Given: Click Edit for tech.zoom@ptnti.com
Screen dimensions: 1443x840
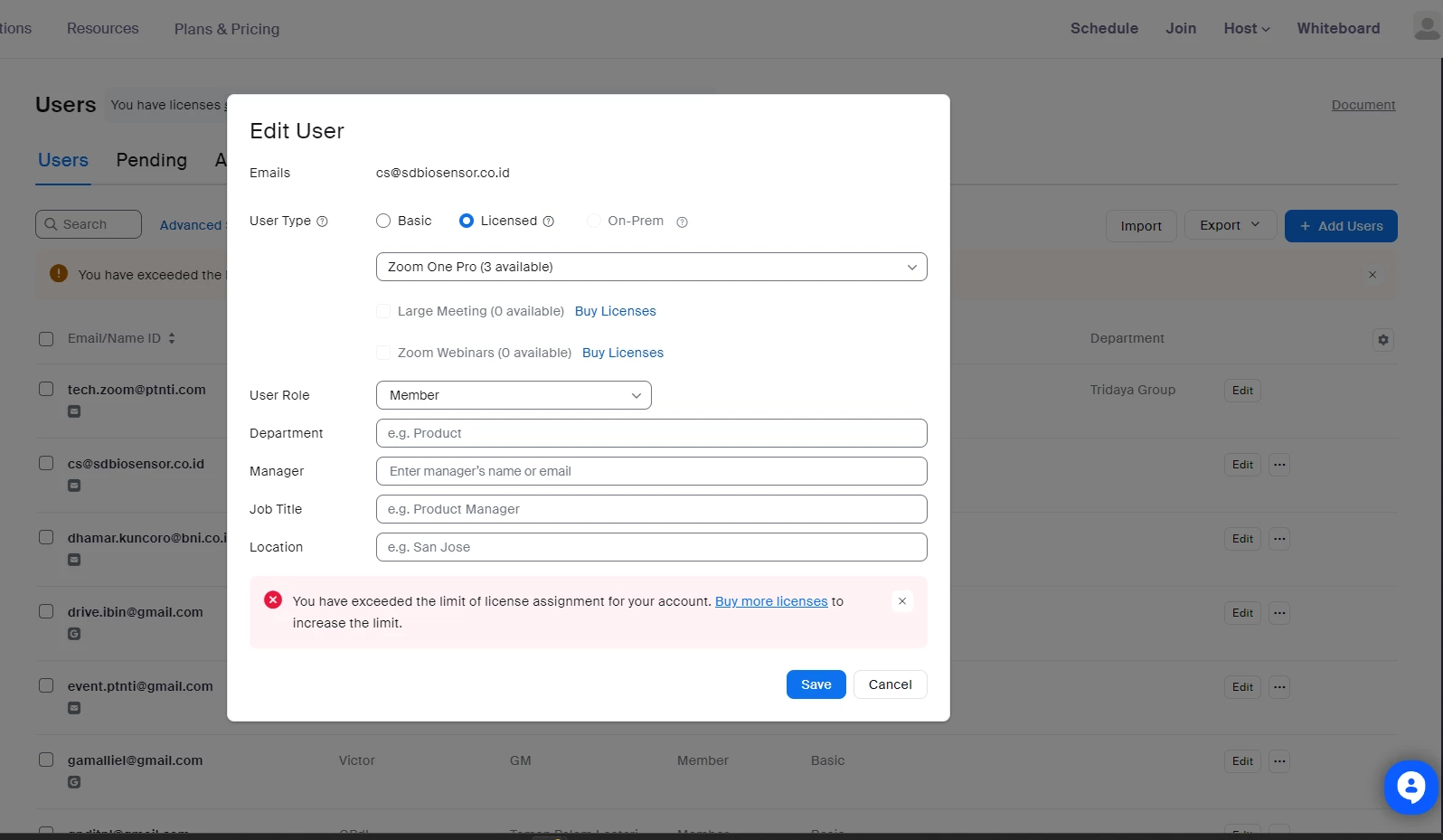Looking at the screenshot, I should [1242, 391].
